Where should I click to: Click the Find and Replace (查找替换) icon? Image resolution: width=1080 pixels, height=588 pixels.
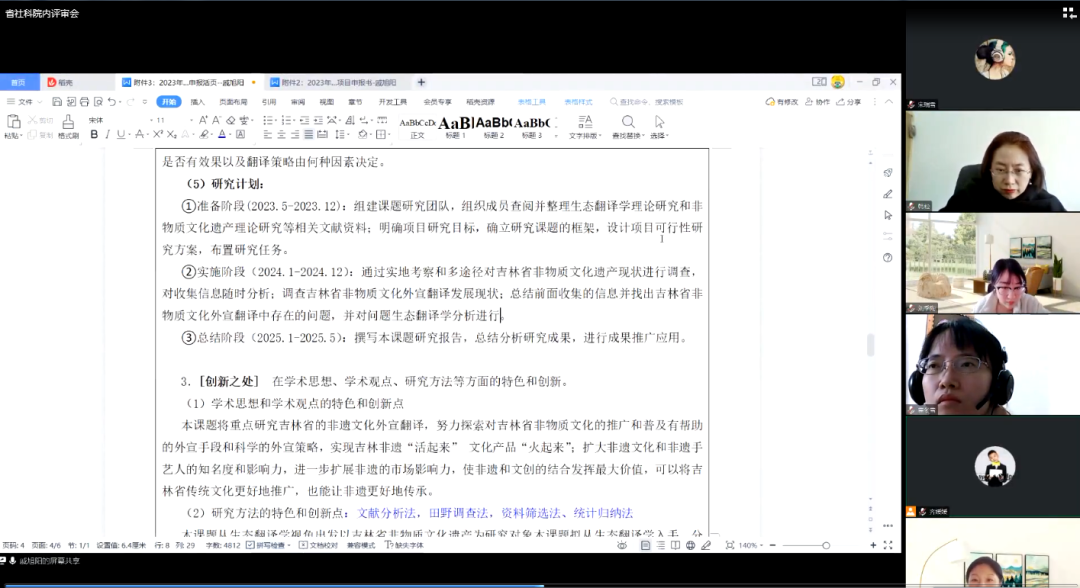pyautogui.click(x=628, y=123)
